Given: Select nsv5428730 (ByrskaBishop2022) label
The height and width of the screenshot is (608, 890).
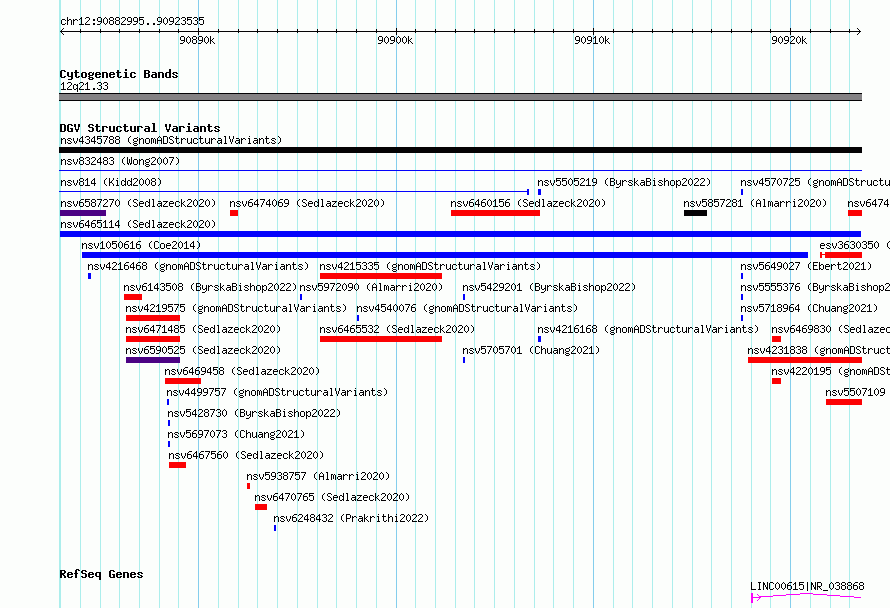Looking at the screenshot, I should (254, 413).
